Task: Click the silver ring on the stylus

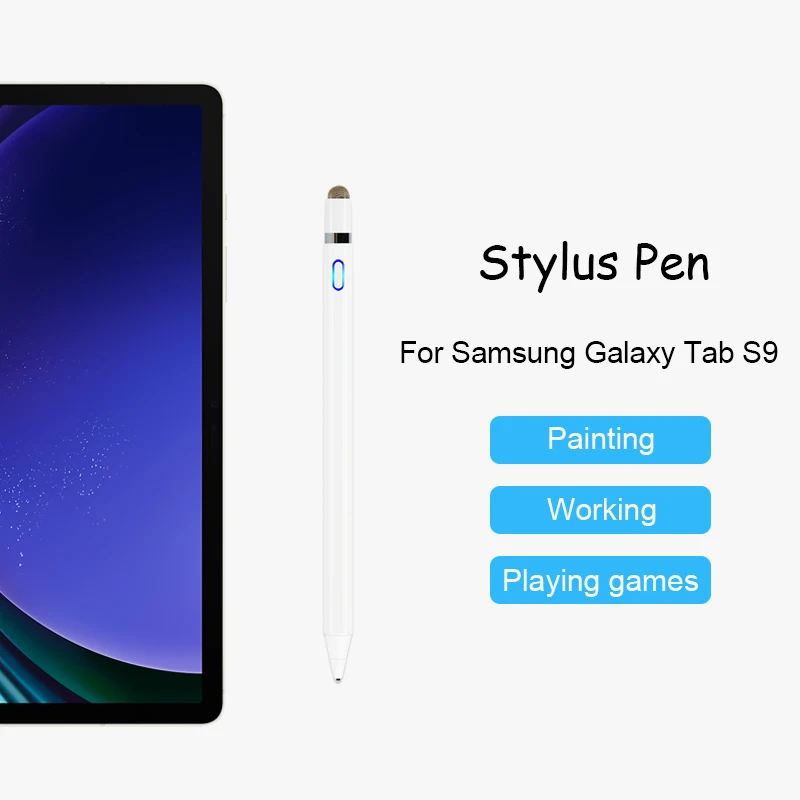Action: pyautogui.click(x=338, y=238)
